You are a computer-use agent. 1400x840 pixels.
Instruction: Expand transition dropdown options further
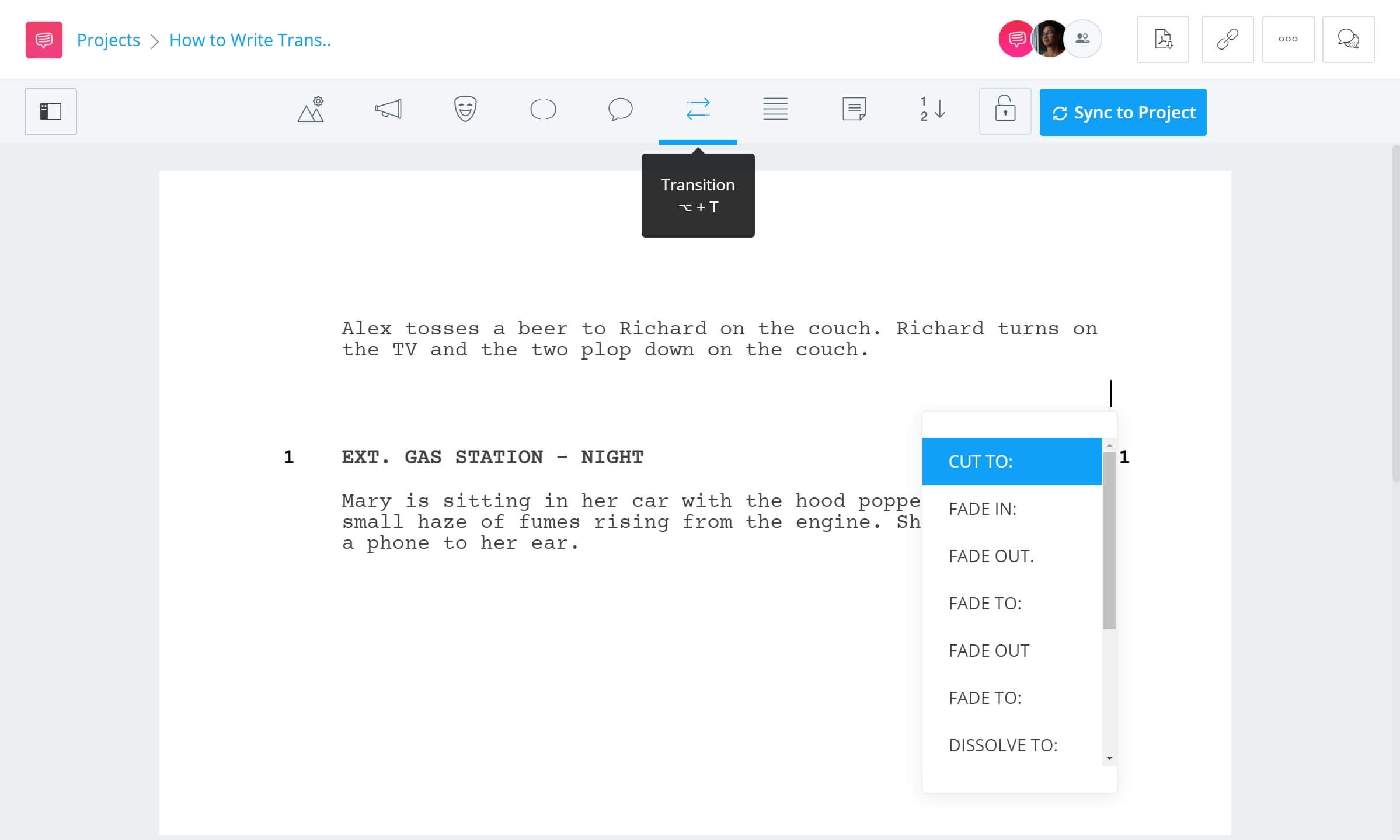(1109, 756)
